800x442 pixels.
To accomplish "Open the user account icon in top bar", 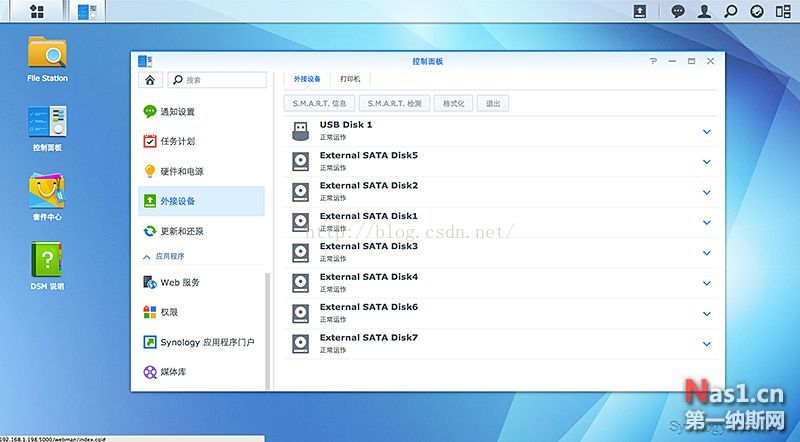I will click(x=705, y=11).
